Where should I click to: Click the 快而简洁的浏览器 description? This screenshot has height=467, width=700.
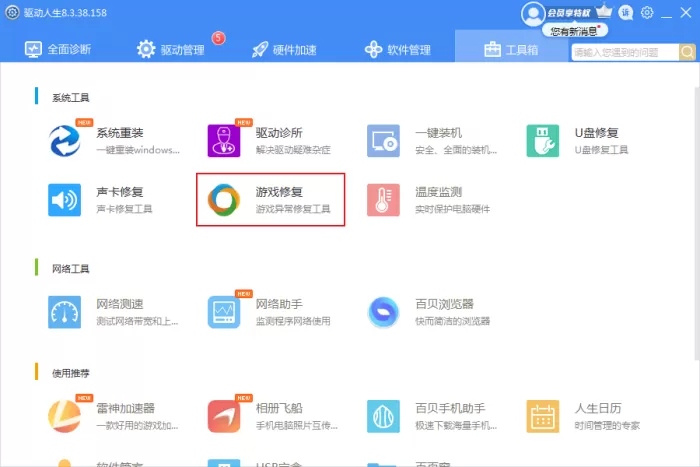point(452,321)
